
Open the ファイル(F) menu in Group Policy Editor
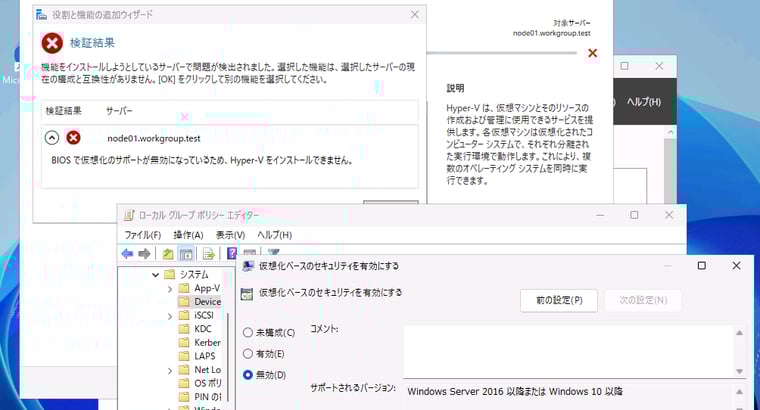[142, 235]
